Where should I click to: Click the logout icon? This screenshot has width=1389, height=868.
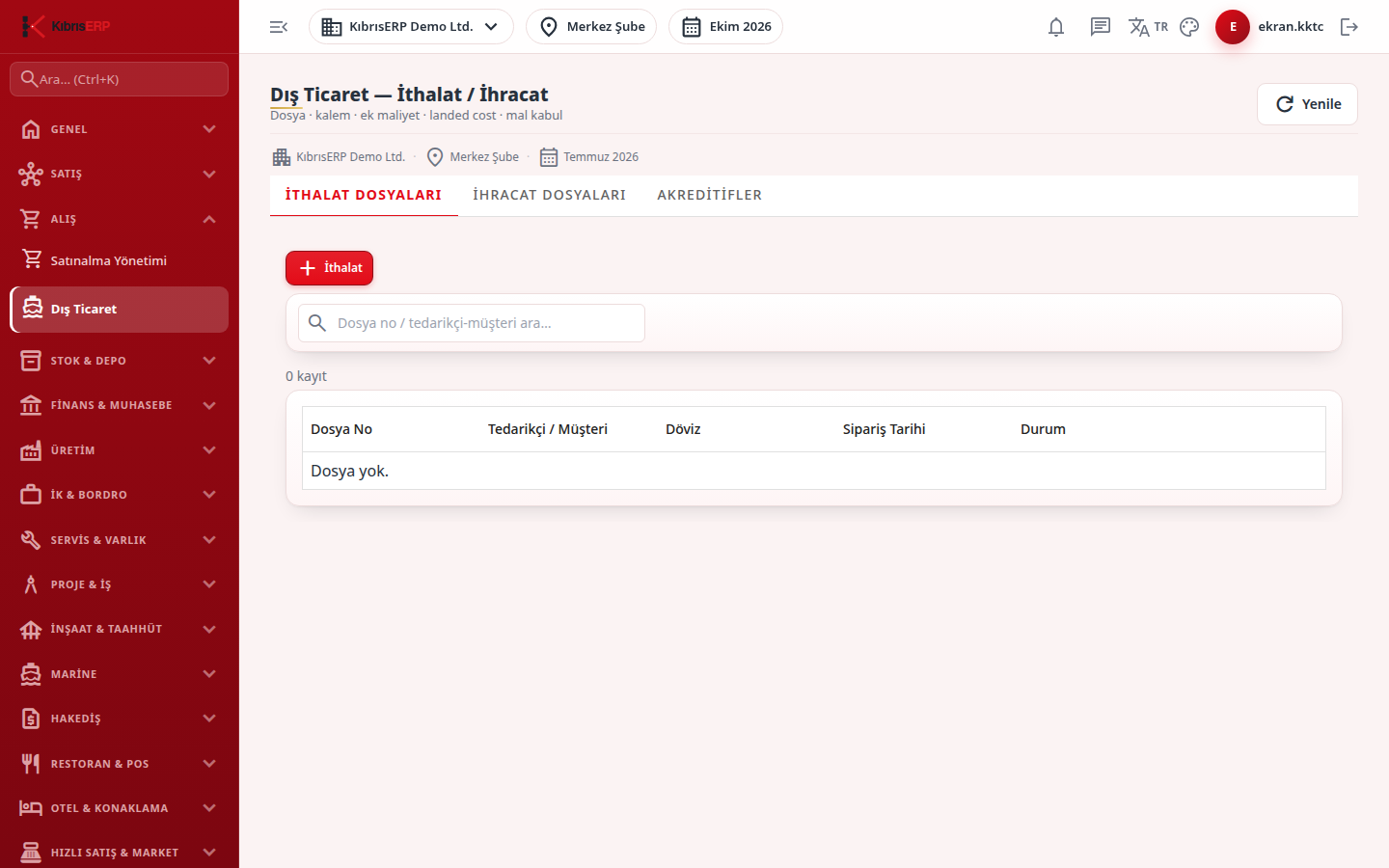pyautogui.click(x=1349, y=27)
